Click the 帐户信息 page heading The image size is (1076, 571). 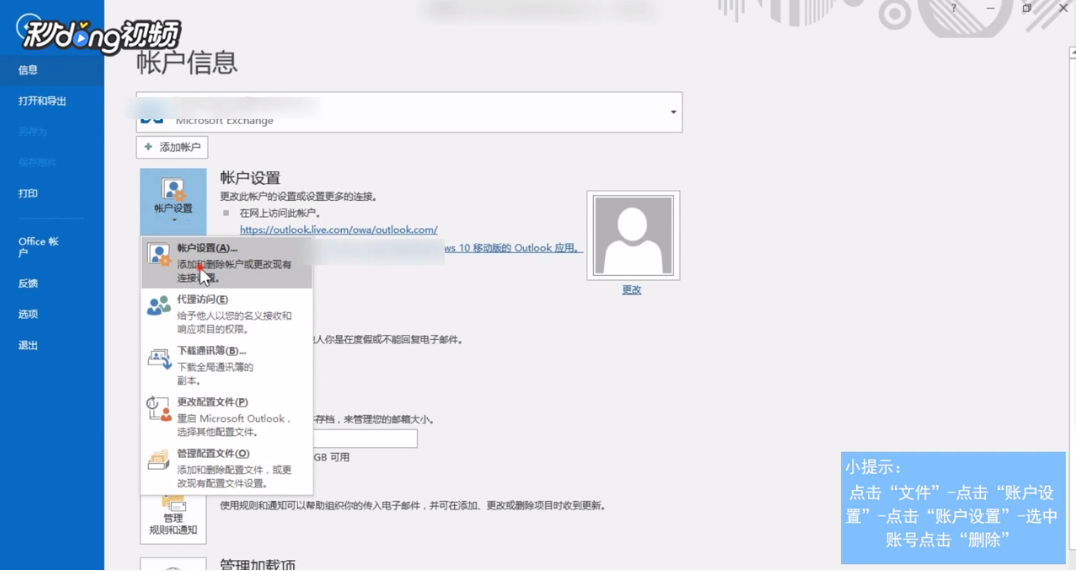(187, 62)
